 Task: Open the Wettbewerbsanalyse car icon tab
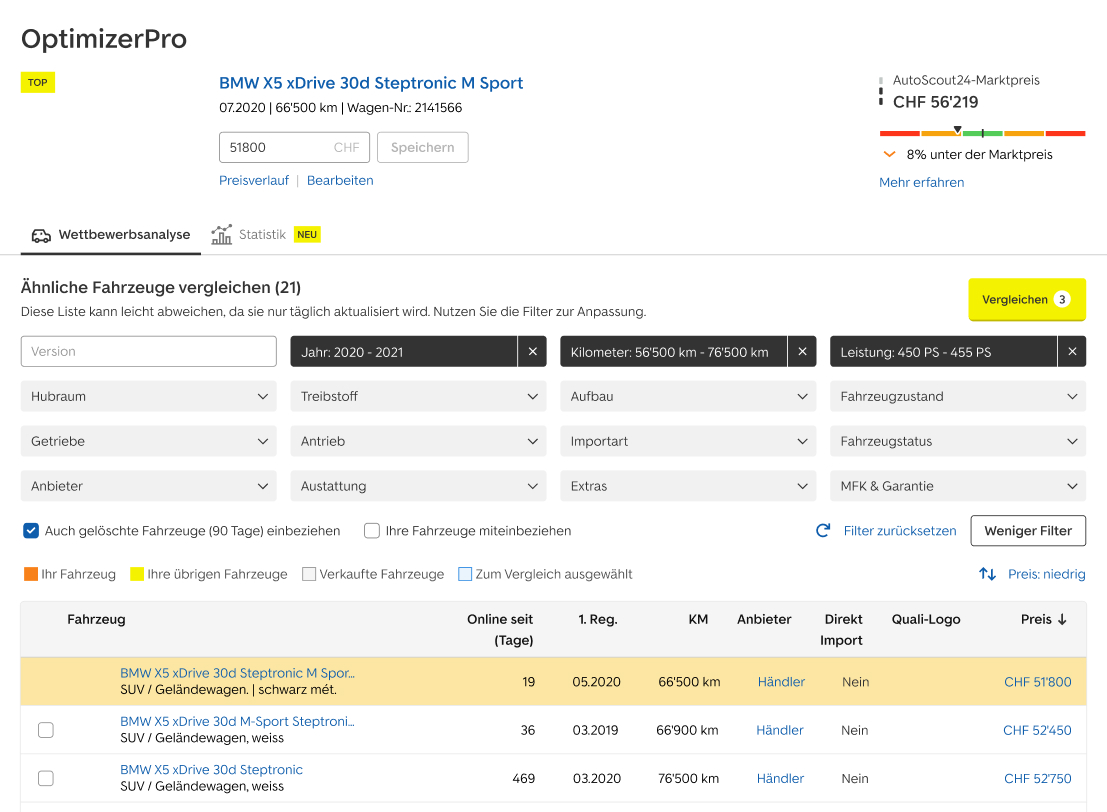pos(41,235)
